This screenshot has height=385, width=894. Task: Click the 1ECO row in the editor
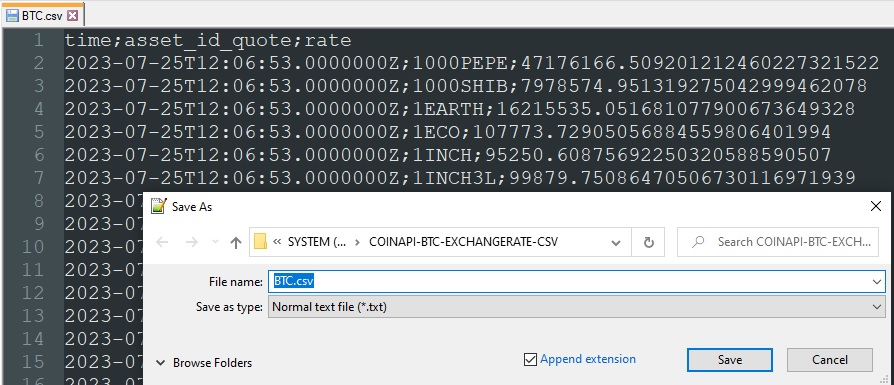[448, 132]
